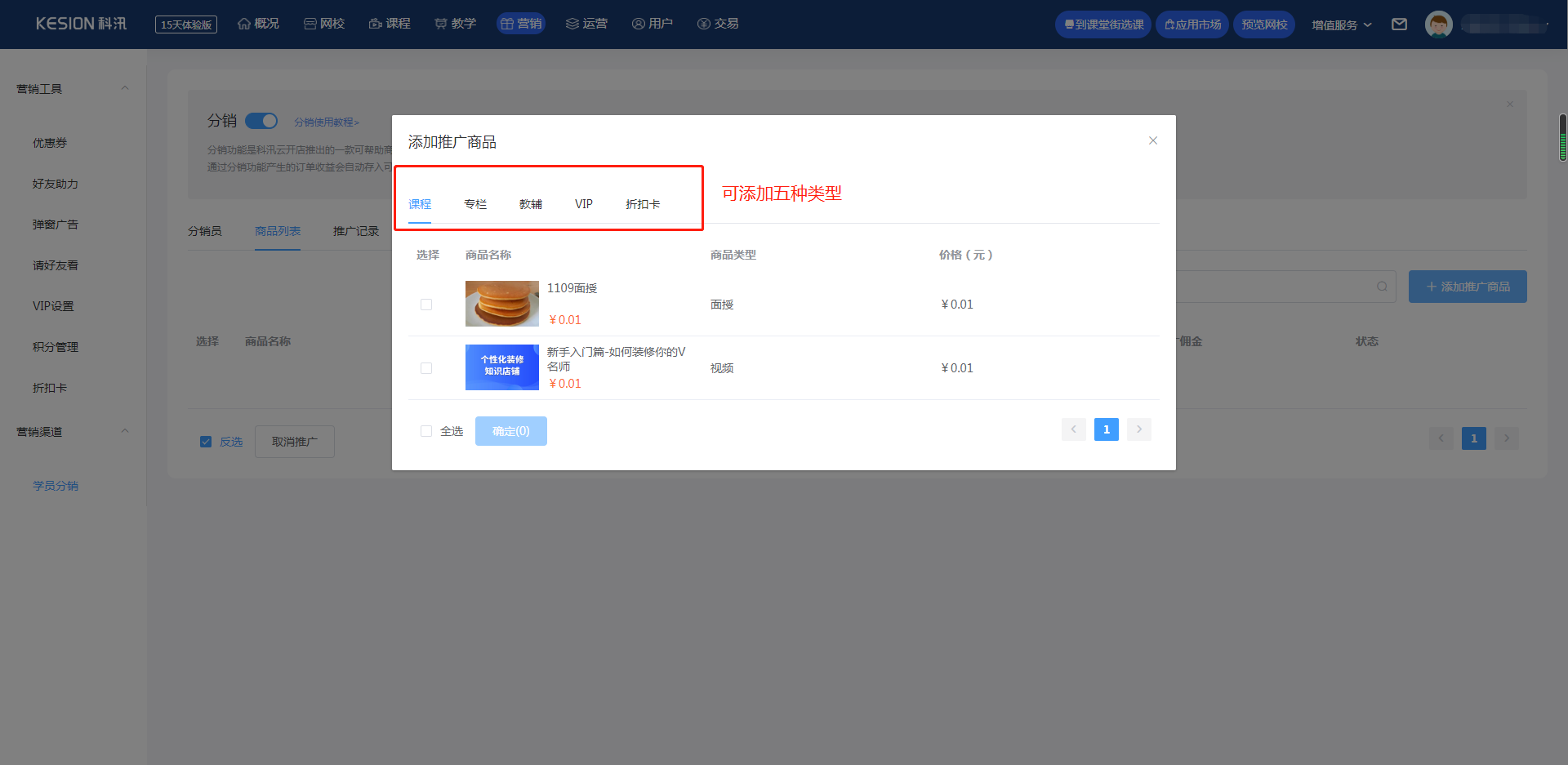Switch to the 专栏 tab
The height and width of the screenshot is (765, 1568).
pos(475,204)
